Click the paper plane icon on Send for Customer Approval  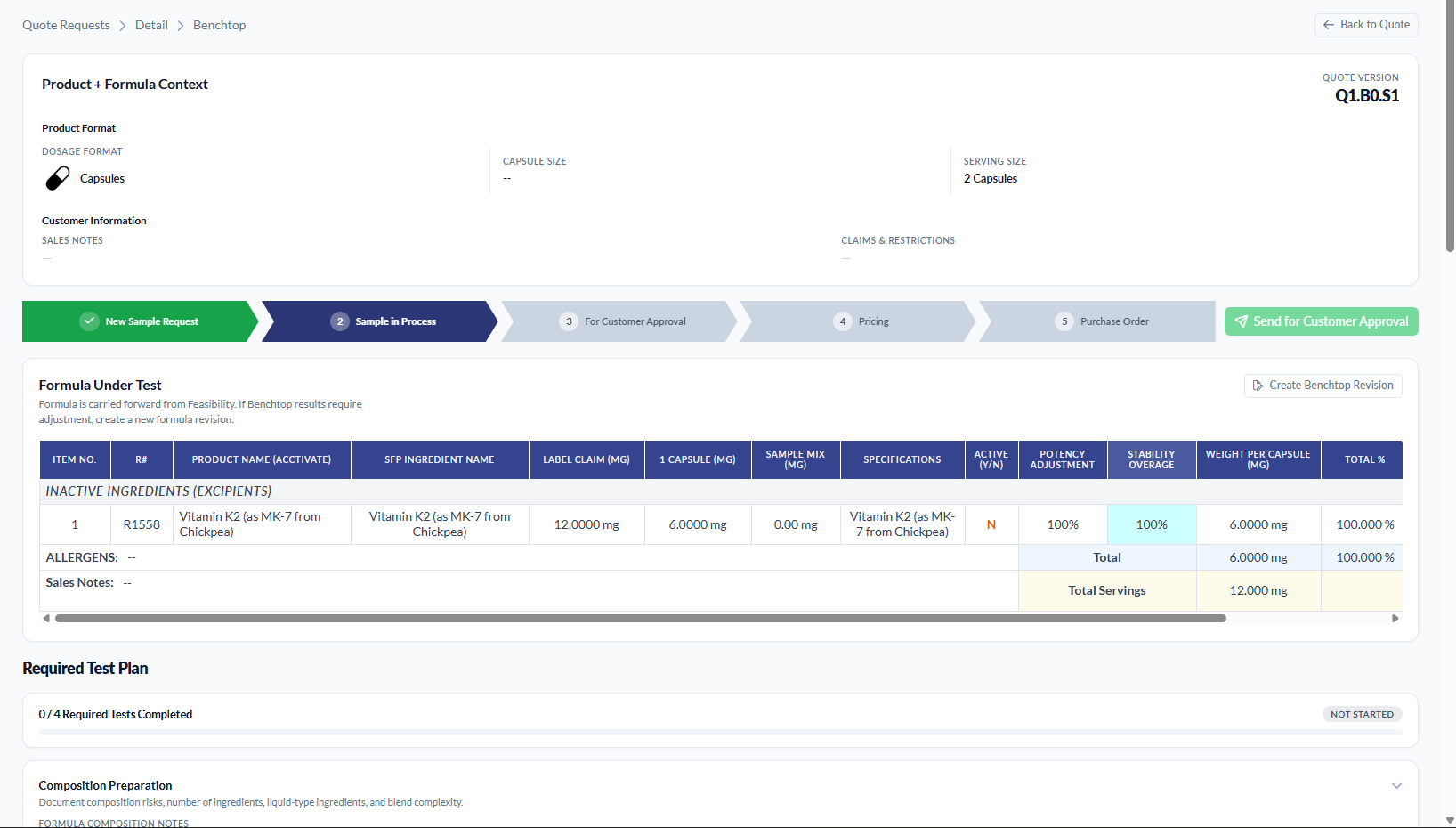pos(1242,321)
